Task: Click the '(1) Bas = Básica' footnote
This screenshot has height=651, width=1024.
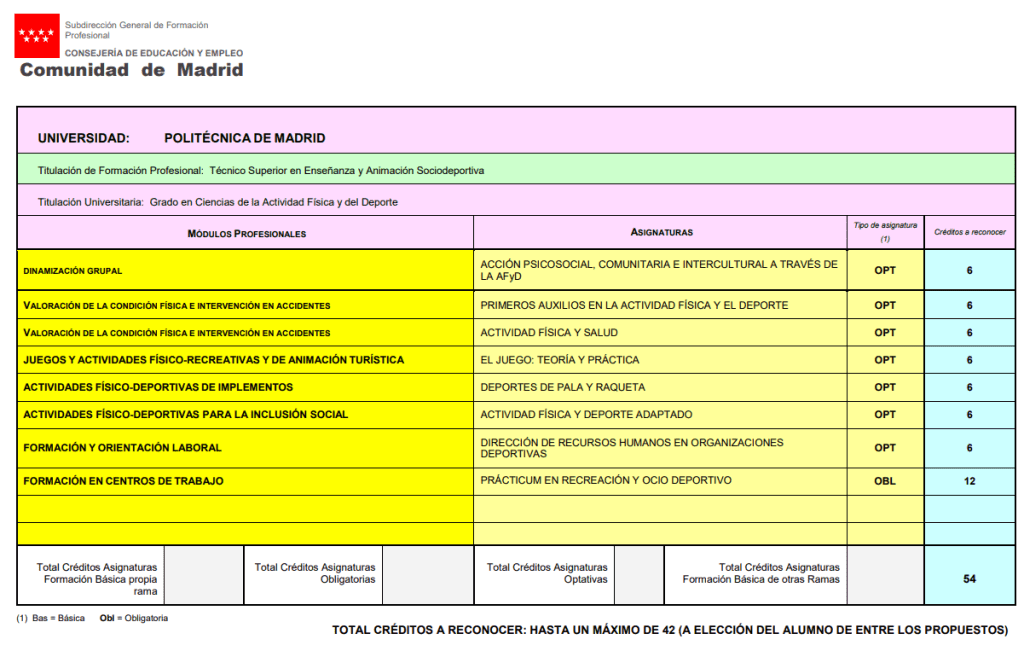Action: (50, 618)
